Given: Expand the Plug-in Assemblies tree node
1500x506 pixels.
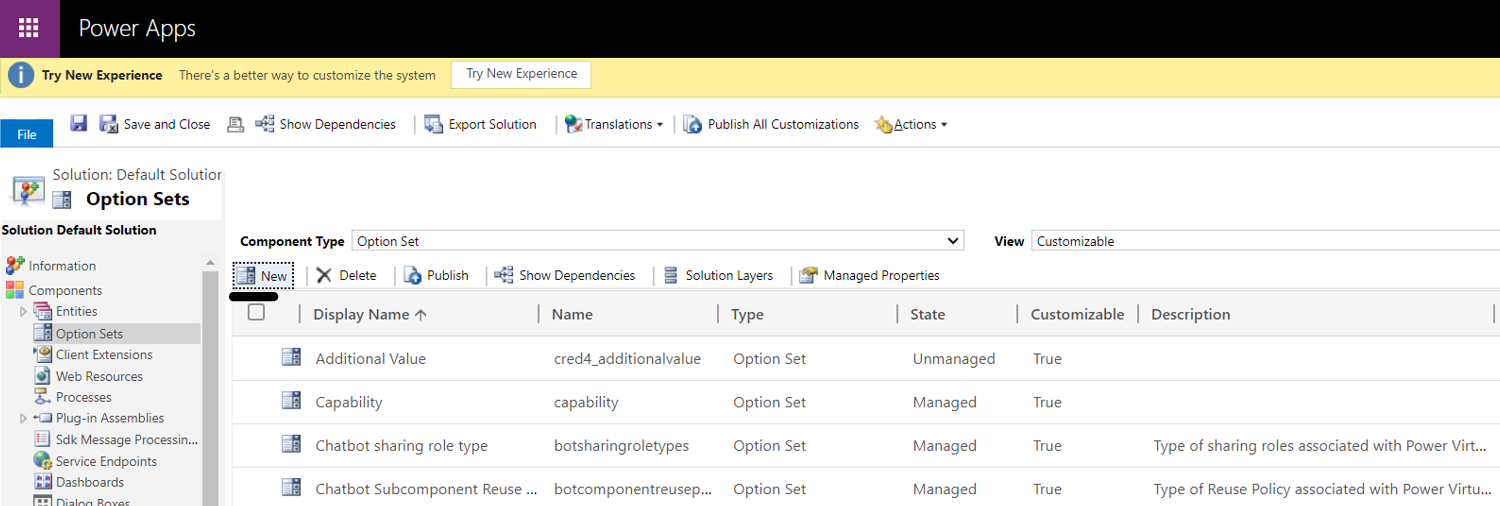Looking at the screenshot, I should point(24,418).
